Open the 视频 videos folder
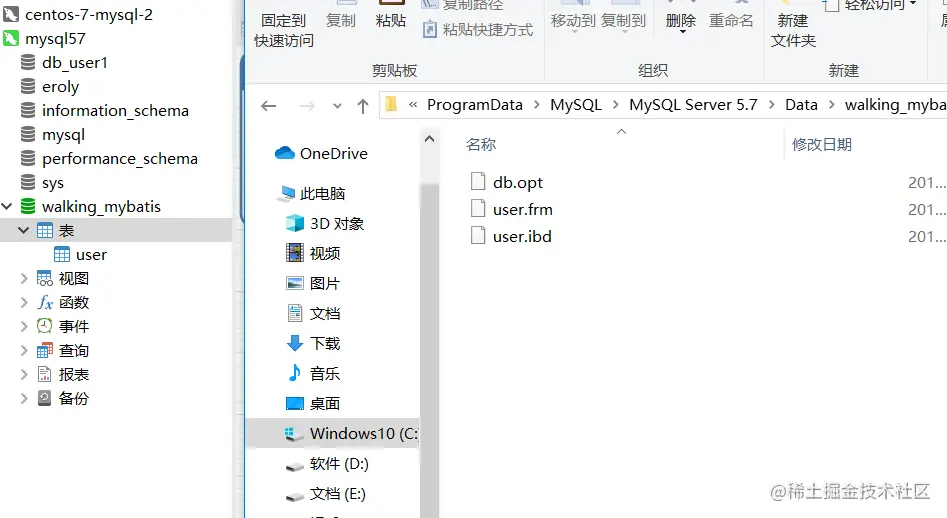This screenshot has width=947, height=518. 325,253
